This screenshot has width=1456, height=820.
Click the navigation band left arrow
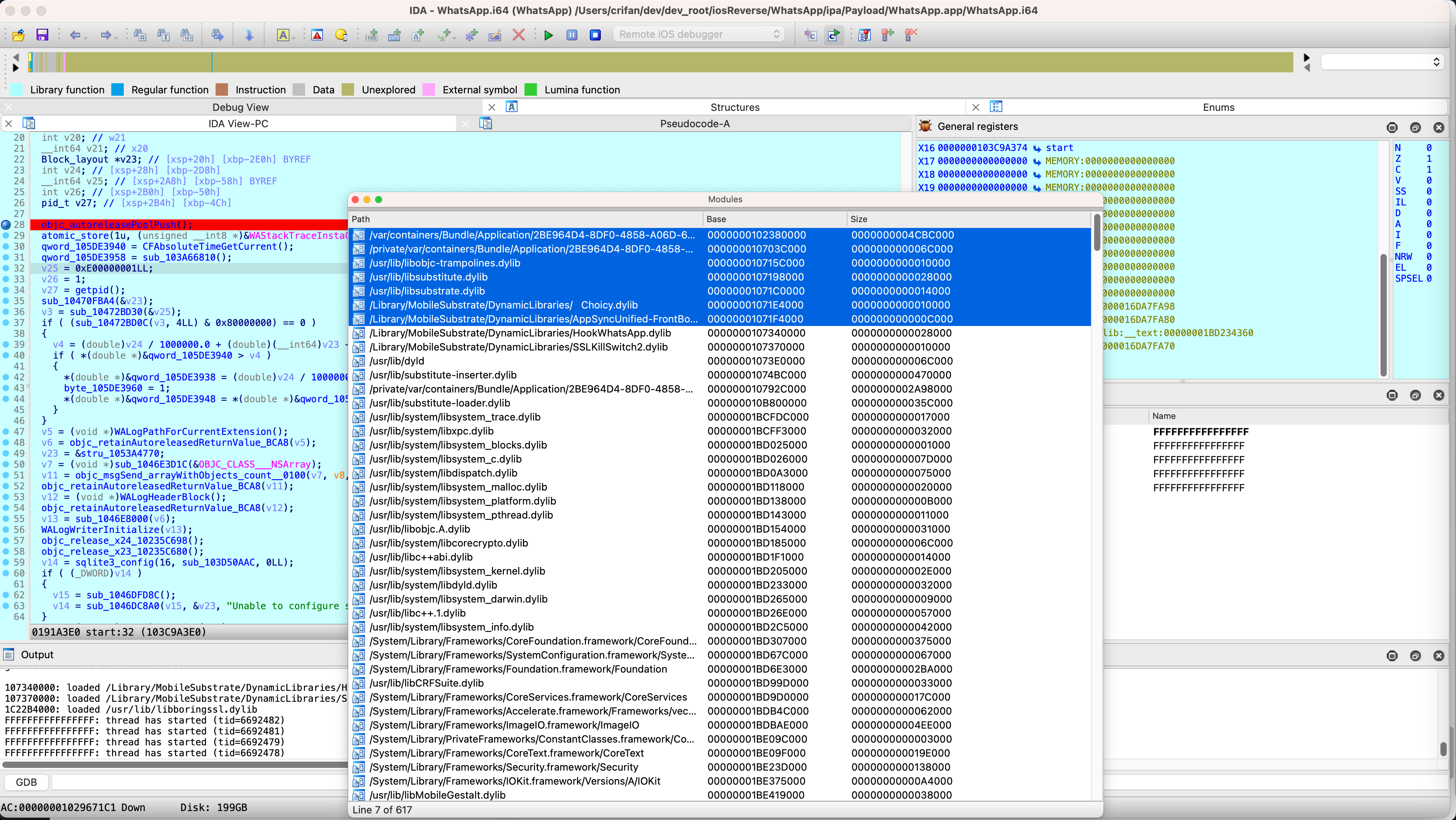15,57
